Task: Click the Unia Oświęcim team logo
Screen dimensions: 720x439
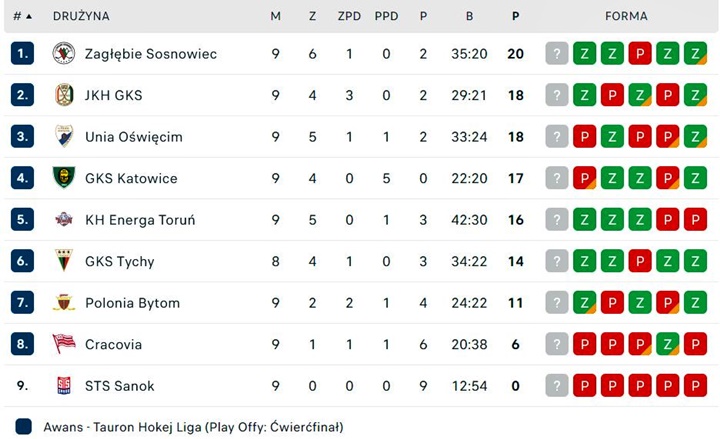Action: click(x=64, y=136)
